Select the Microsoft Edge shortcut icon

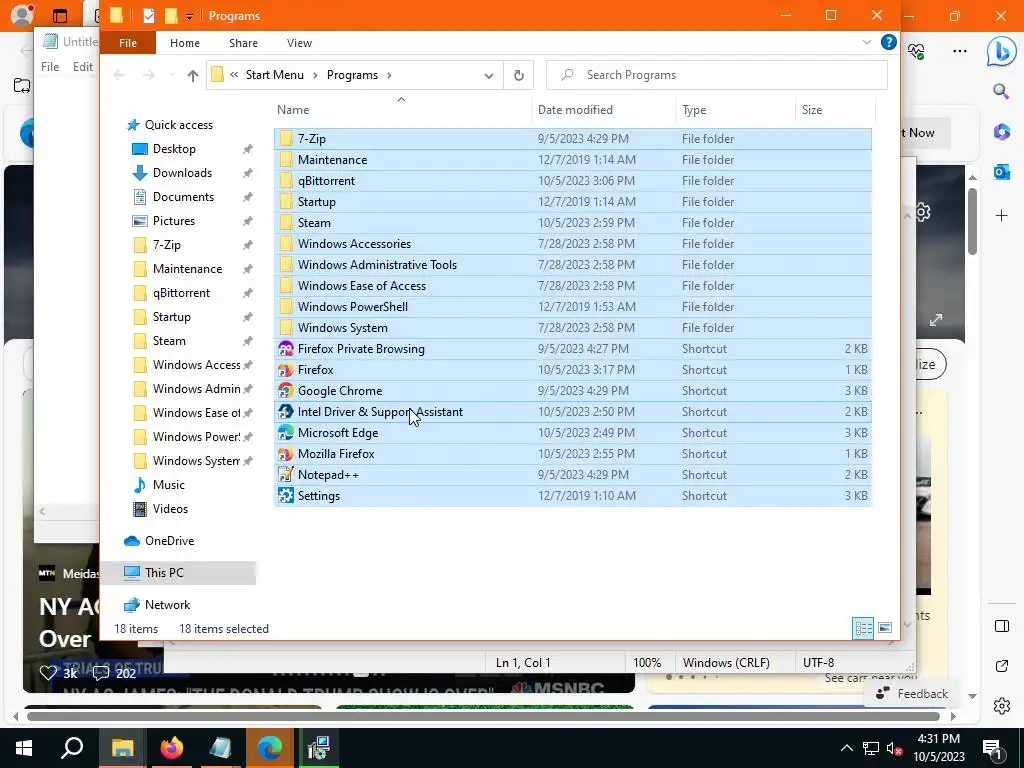pos(285,432)
